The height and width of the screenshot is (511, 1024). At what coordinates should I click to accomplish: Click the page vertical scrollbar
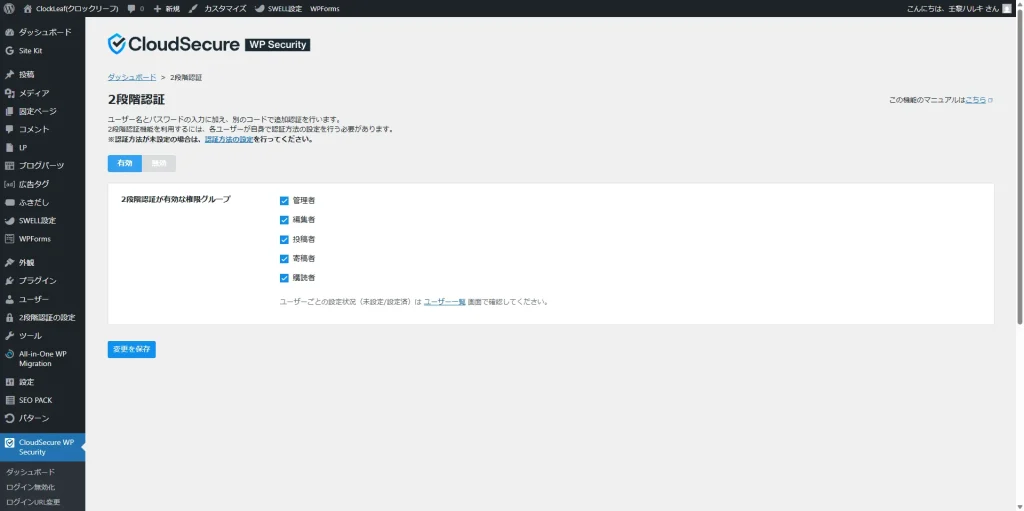pos(1019,200)
